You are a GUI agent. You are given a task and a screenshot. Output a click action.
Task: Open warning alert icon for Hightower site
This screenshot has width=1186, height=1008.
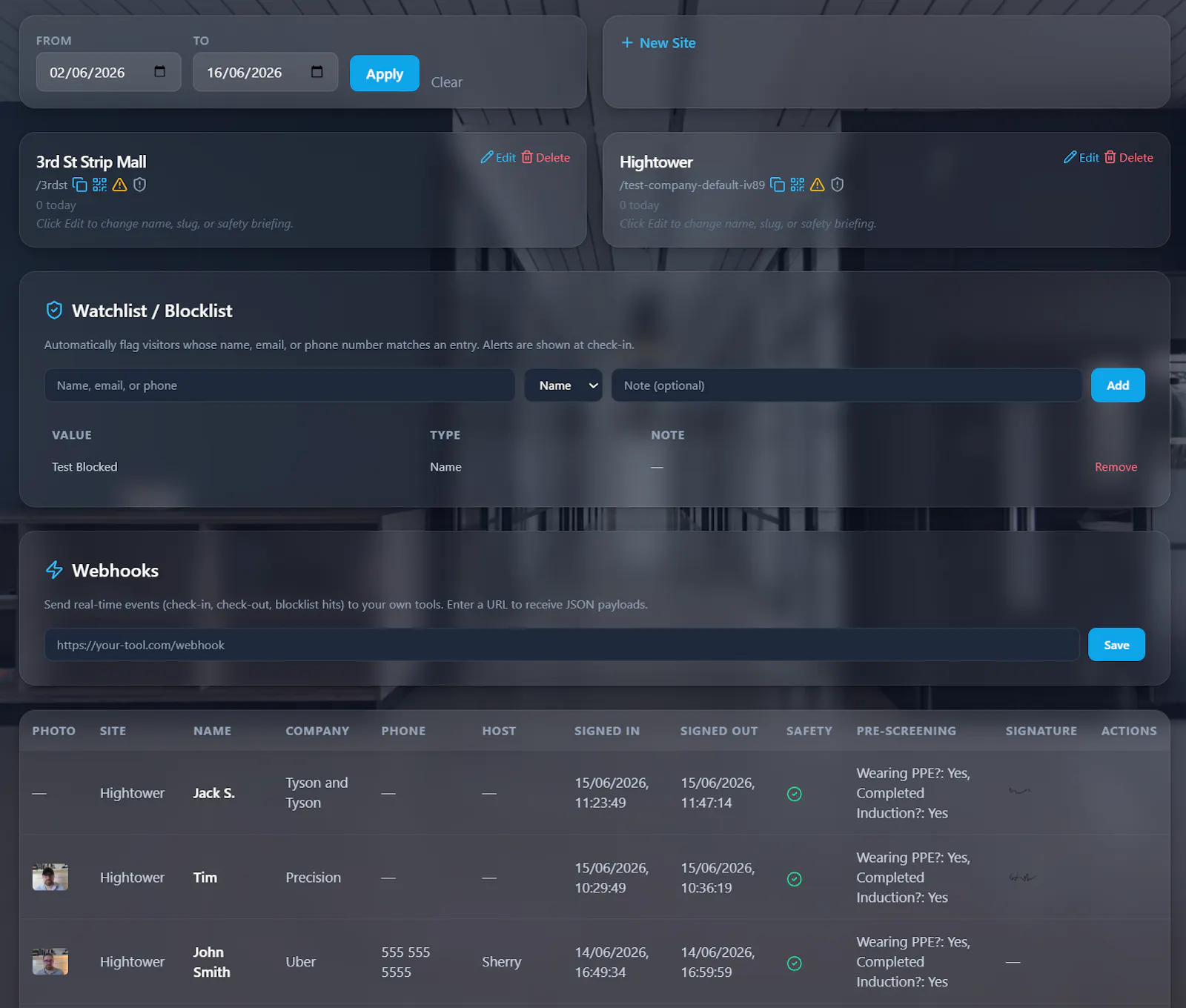point(817,185)
